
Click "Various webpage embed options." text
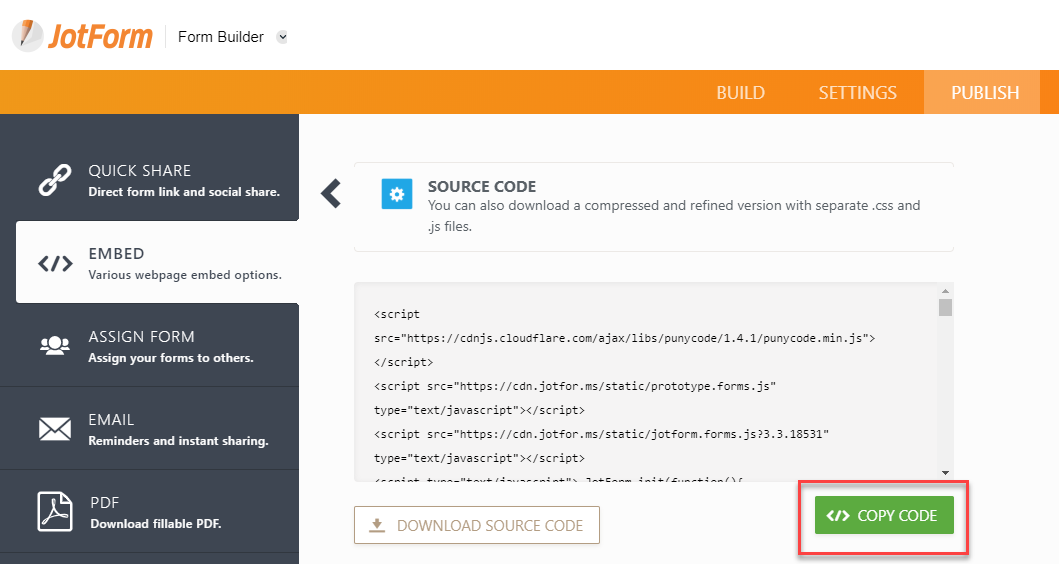tap(185, 275)
